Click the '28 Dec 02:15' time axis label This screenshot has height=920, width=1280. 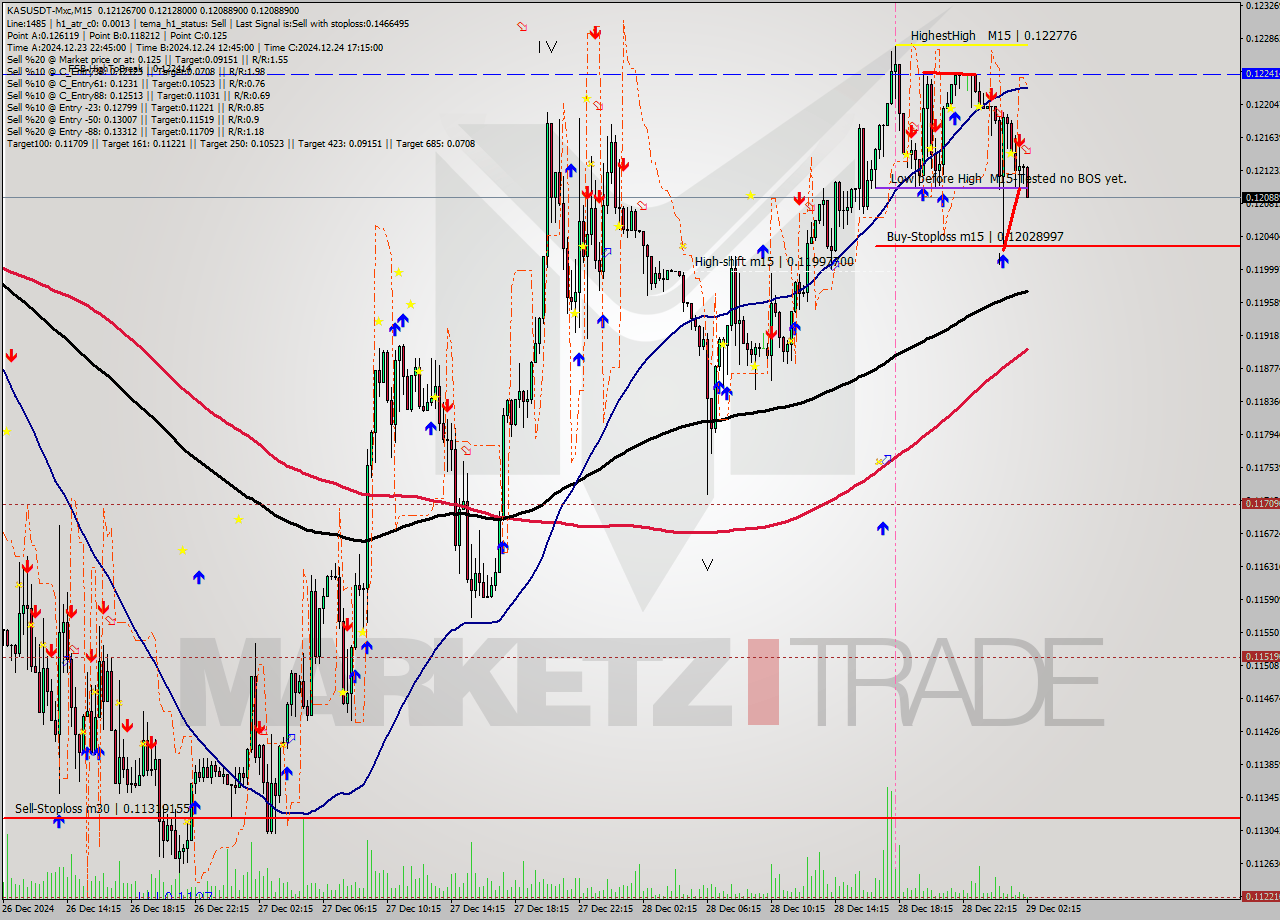coord(671,910)
